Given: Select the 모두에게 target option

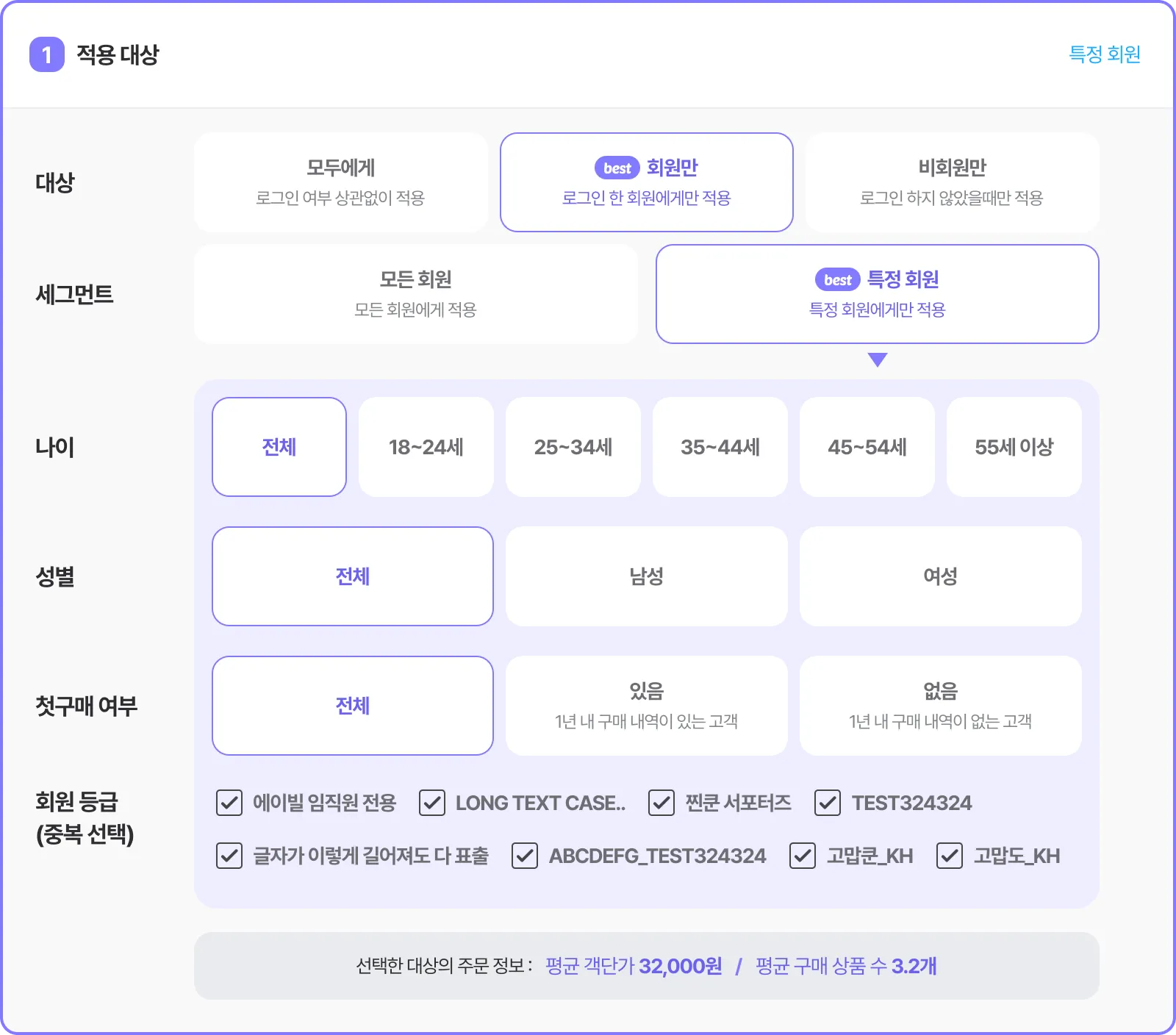Looking at the screenshot, I should (x=341, y=182).
